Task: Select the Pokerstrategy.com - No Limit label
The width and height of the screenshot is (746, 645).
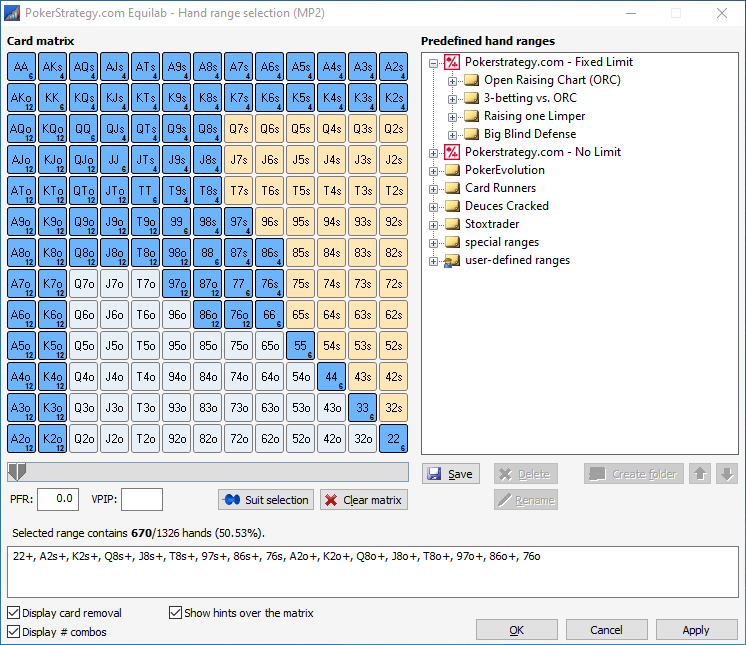Action: point(543,152)
